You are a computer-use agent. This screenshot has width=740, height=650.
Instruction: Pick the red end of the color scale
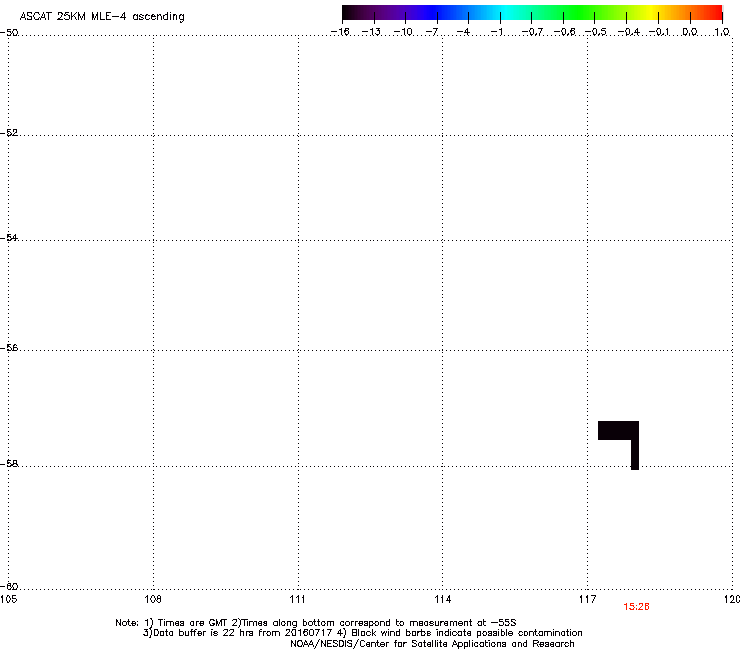coord(715,13)
